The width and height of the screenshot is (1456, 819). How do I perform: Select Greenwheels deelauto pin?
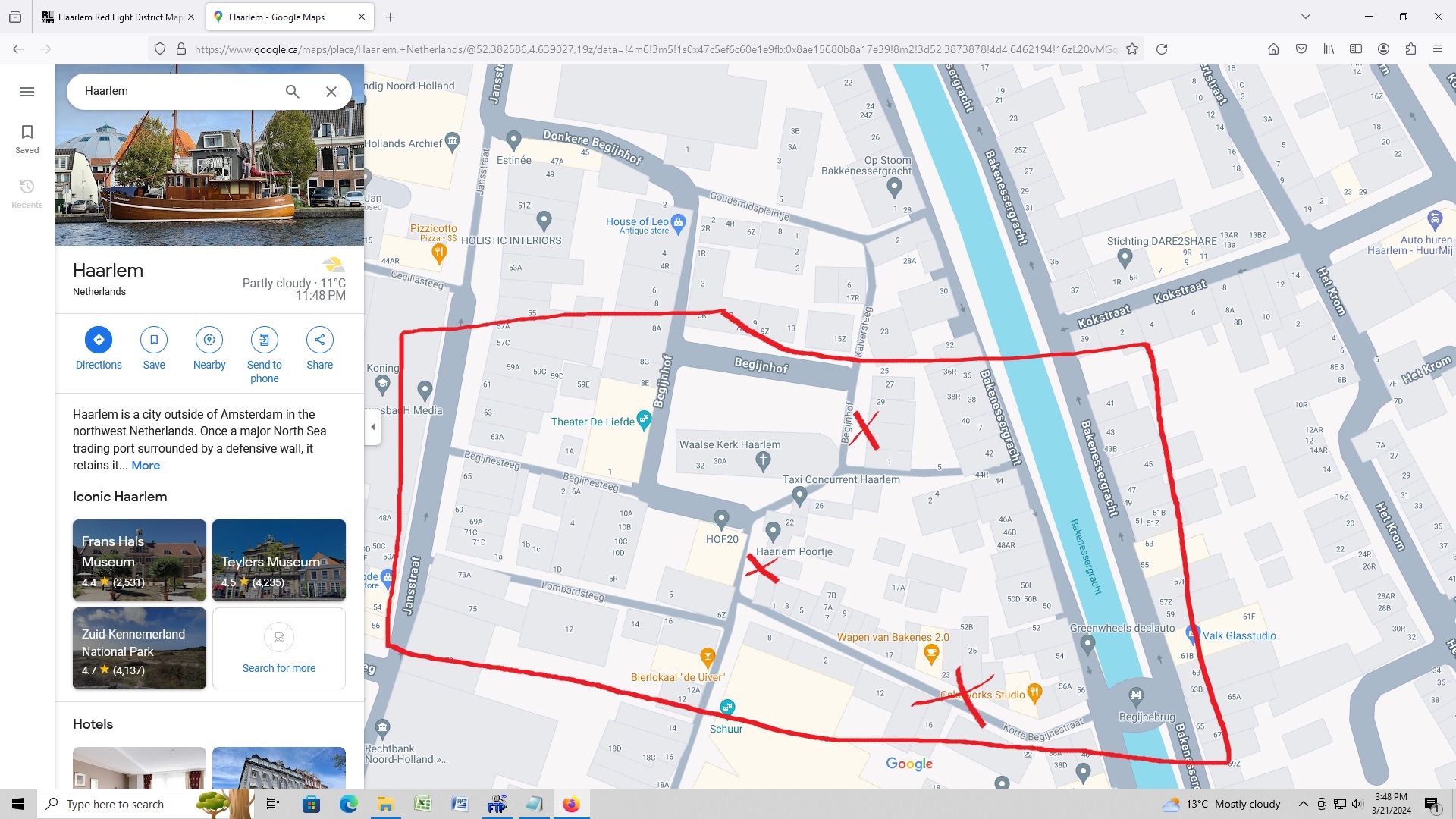(x=1087, y=645)
